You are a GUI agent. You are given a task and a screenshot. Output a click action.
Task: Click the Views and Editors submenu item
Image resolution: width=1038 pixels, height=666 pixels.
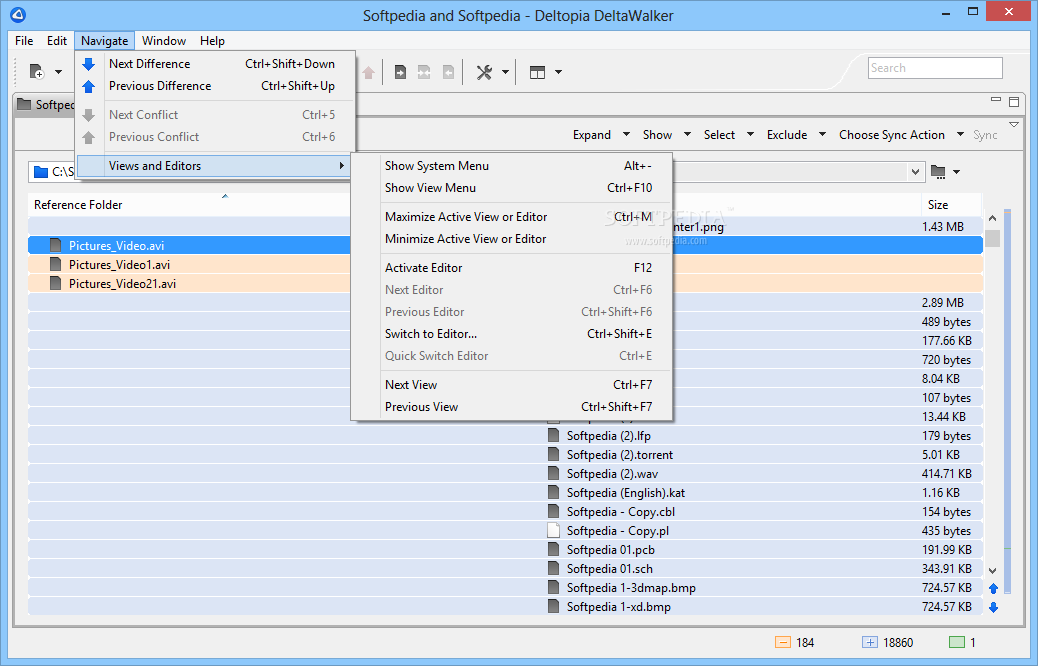(x=214, y=166)
